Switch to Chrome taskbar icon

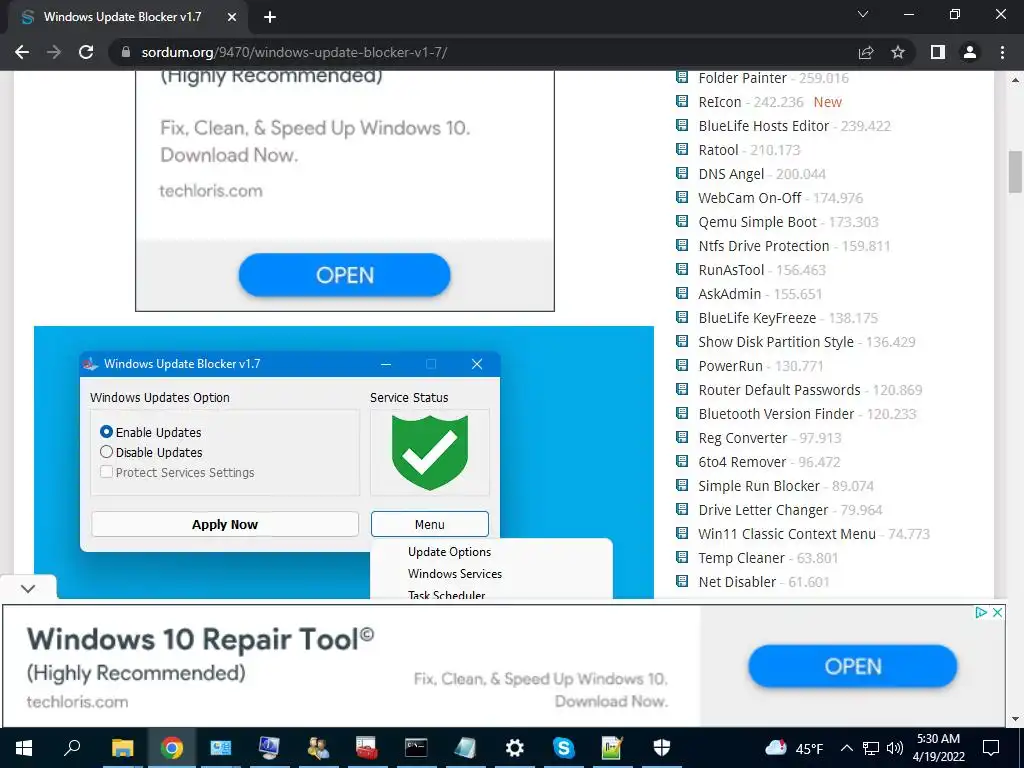point(172,748)
